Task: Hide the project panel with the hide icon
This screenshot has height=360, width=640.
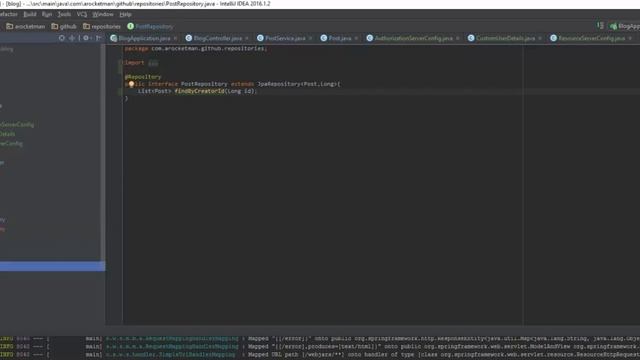Action: 98,38
